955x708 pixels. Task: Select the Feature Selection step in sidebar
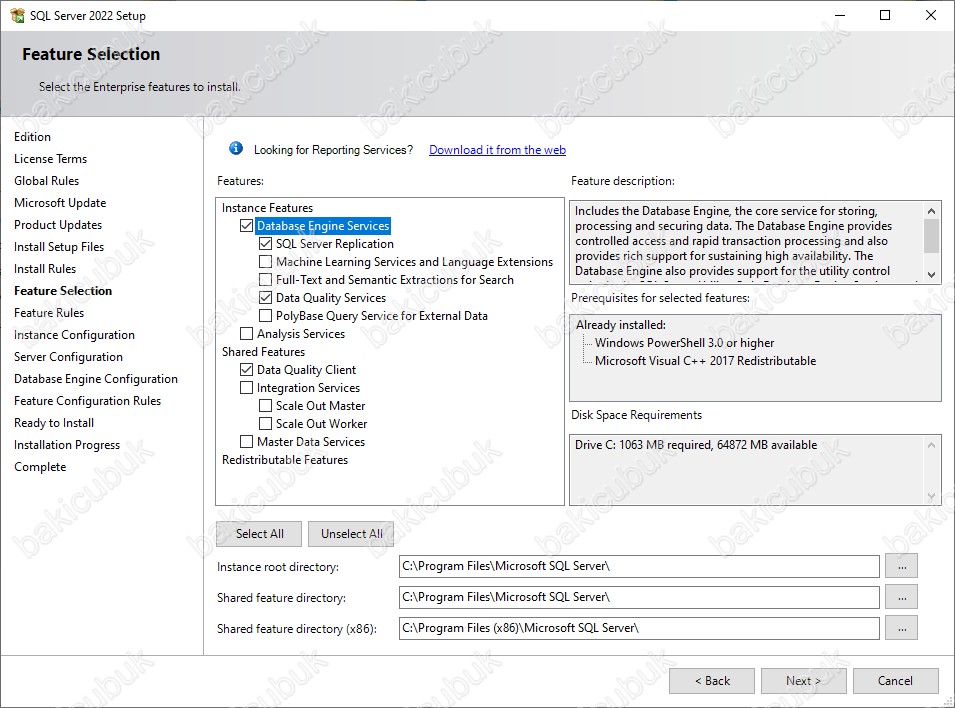click(x=63, y=291)
